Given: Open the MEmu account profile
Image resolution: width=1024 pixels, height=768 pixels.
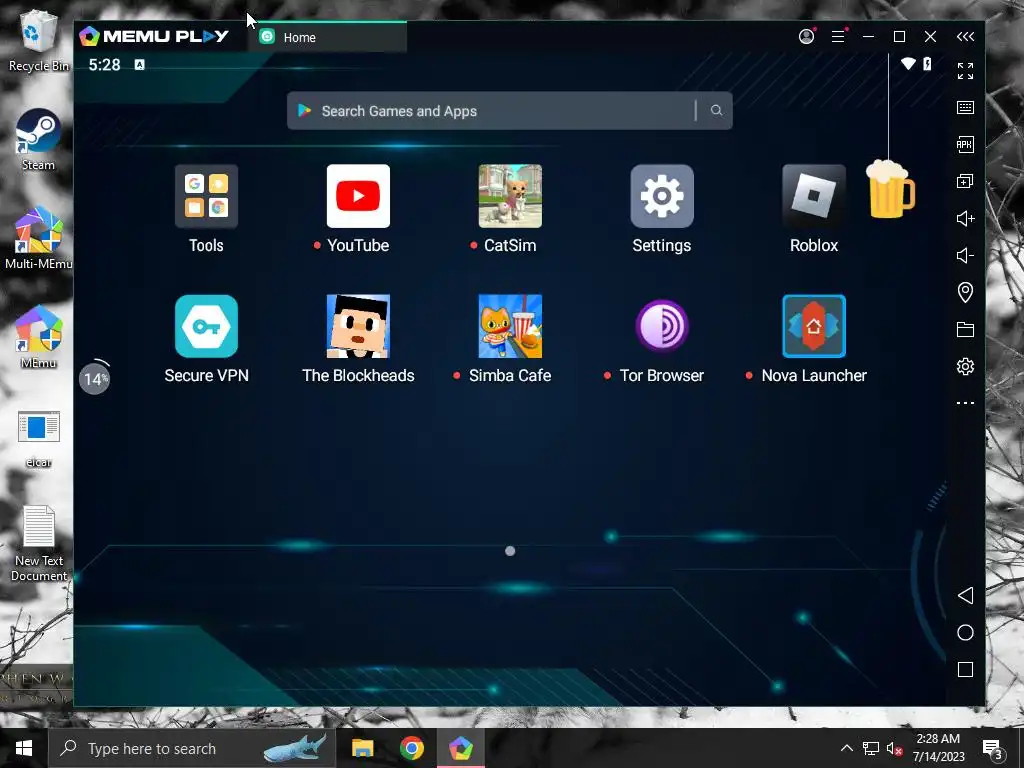Looking at the screenshot, I should 807,37.
